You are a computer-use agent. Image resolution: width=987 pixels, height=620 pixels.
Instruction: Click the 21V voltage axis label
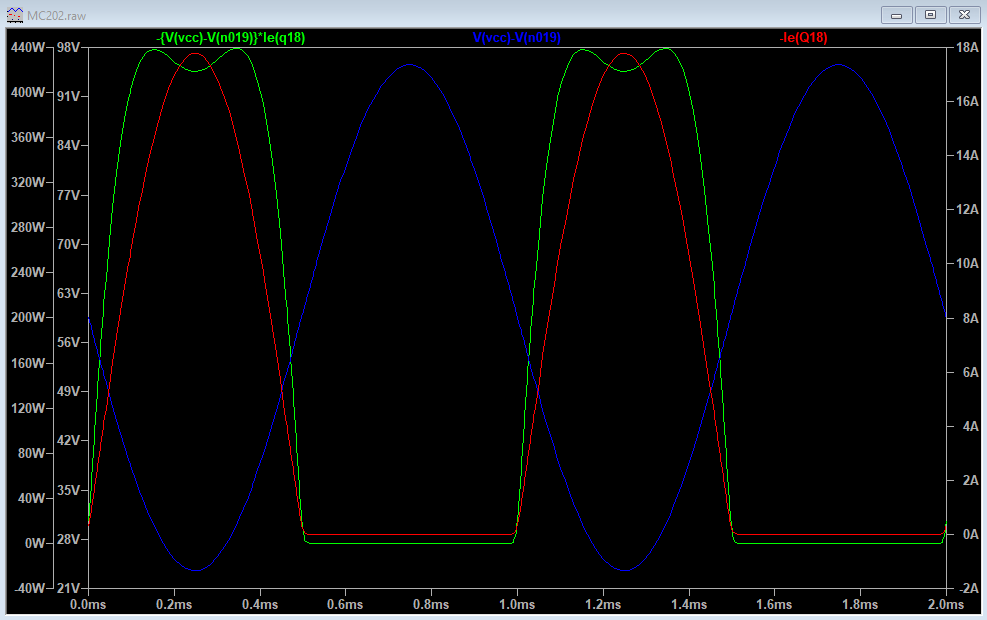[x=69, y=589]
